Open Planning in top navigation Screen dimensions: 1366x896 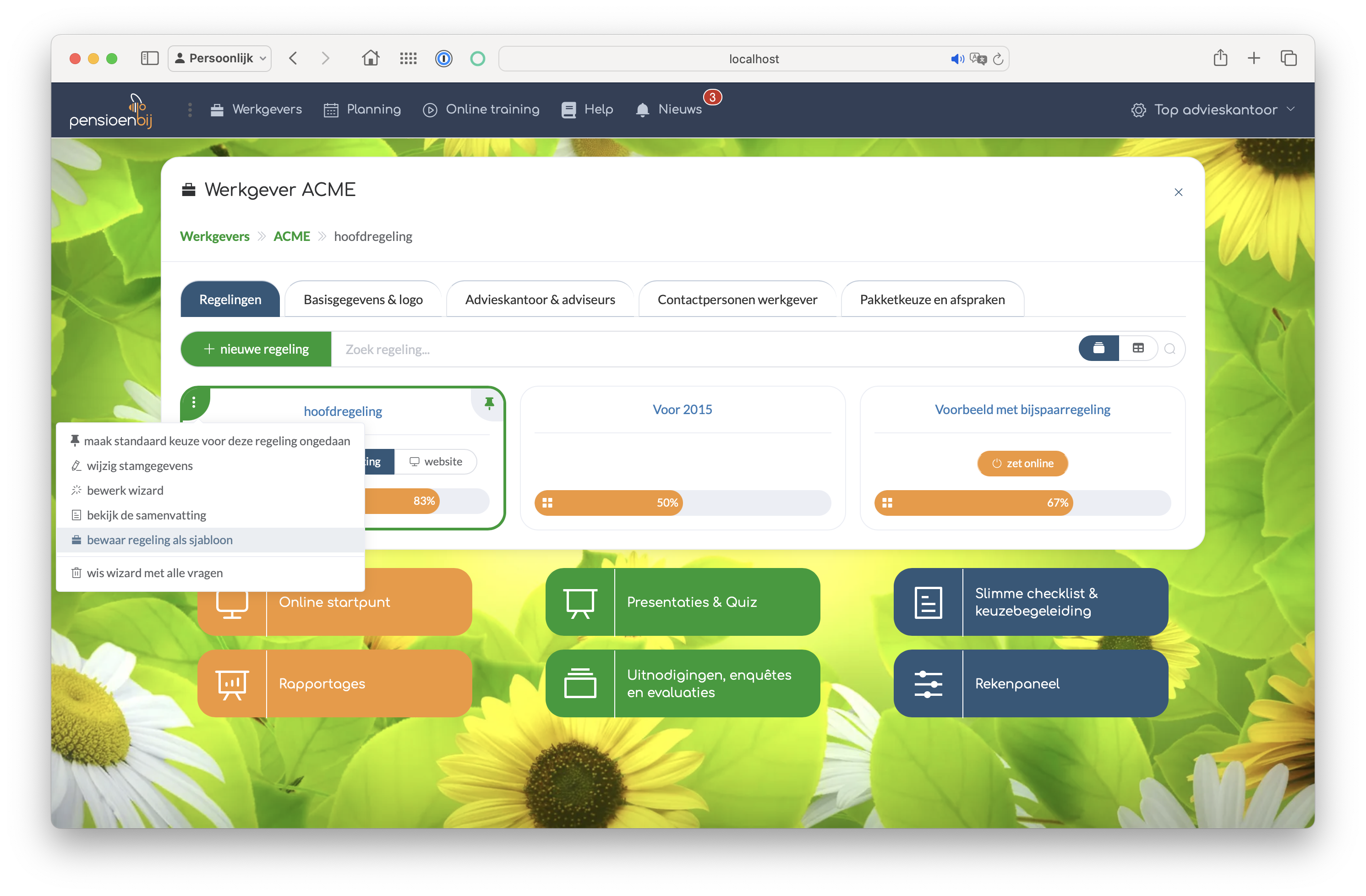(362, 109)
